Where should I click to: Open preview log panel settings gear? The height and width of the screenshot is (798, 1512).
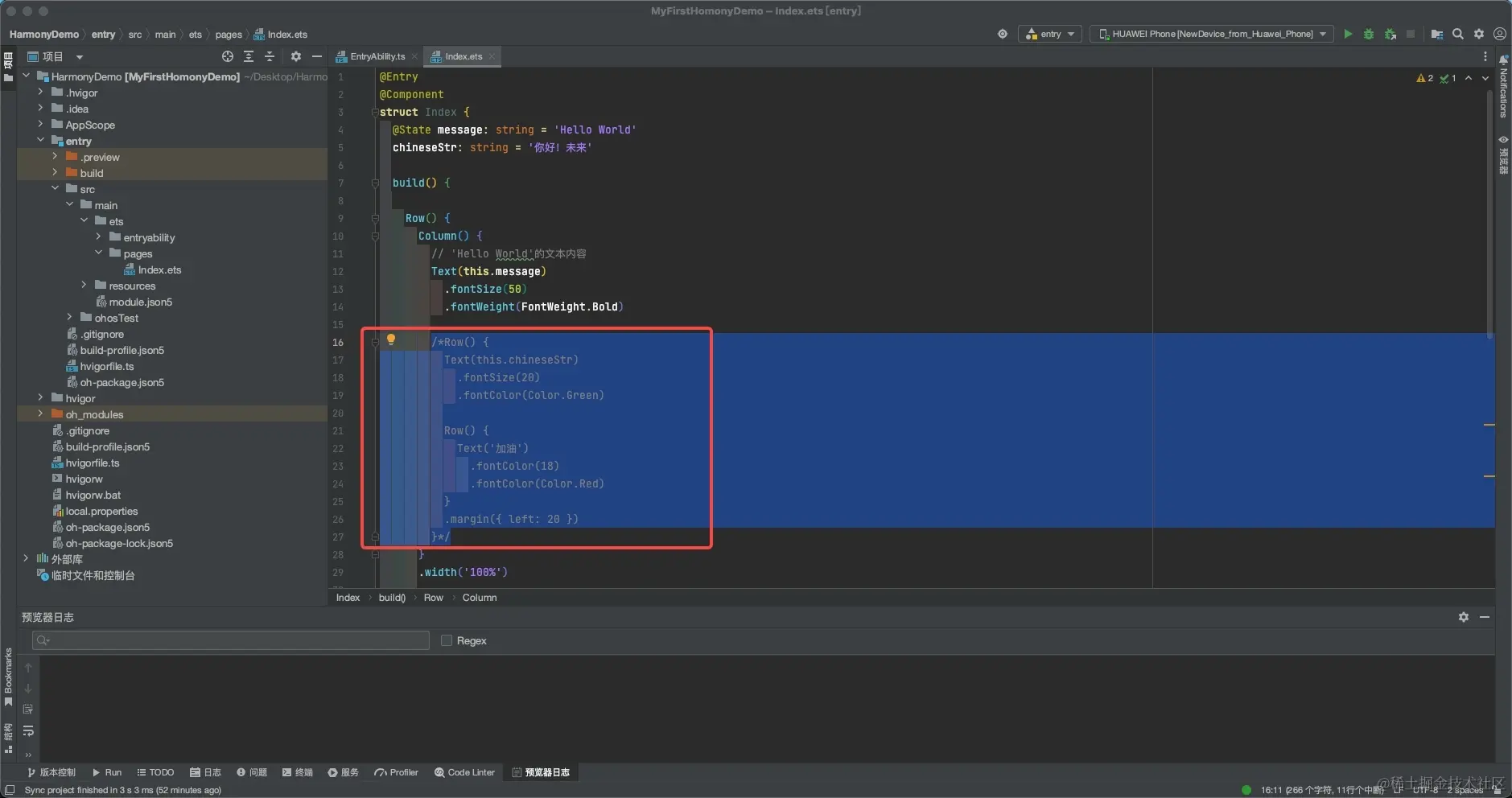[1464, 617]
